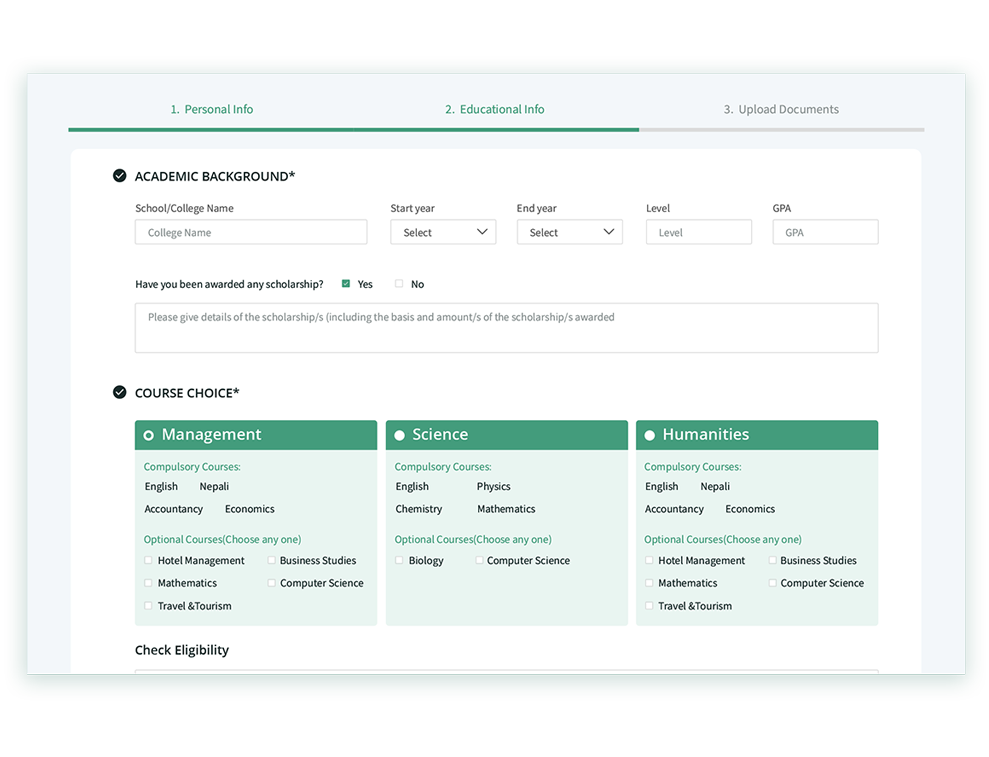Focus the College Name input field
989x757 pixels.
[x=251, y=232]
